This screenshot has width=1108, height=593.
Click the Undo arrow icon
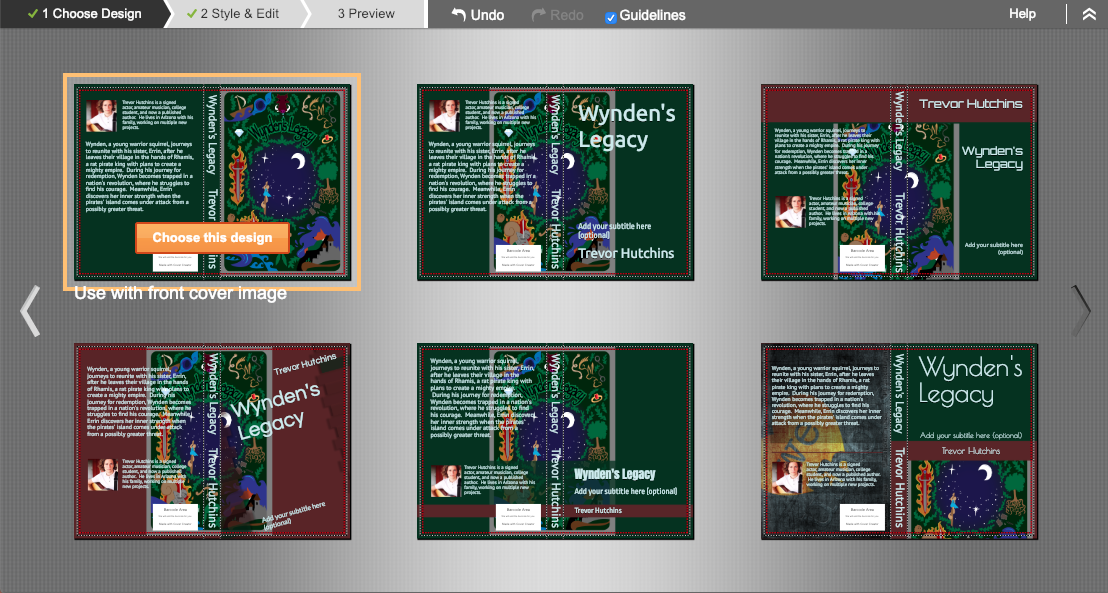pyautogui.click(x=459, y=14)
